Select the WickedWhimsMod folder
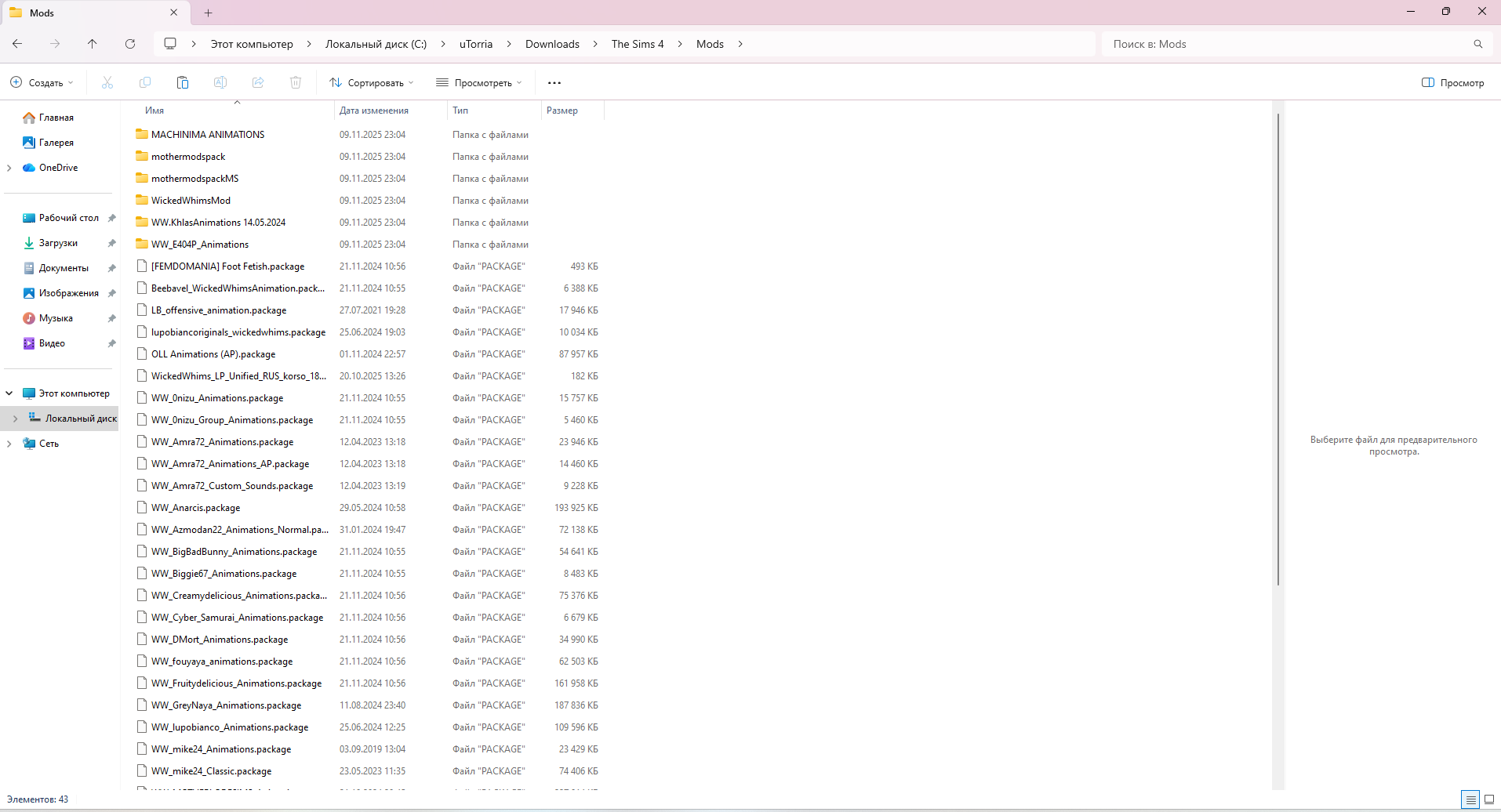This screenshot has width=1501, height=812. click(191, 201)
